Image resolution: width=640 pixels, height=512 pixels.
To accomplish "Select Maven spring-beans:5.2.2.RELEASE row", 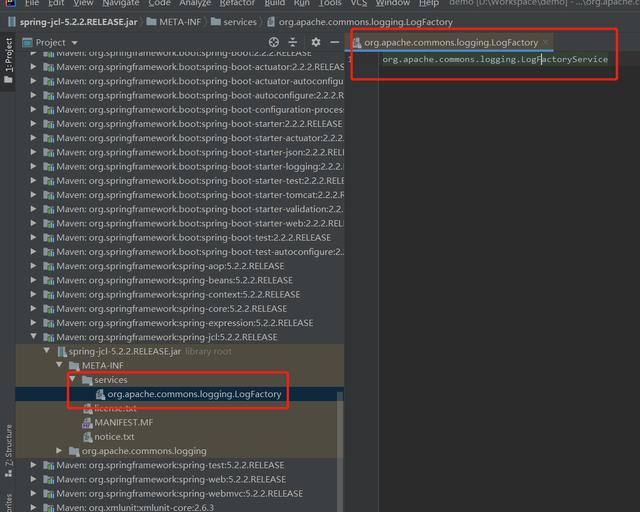I will [180, 280].
